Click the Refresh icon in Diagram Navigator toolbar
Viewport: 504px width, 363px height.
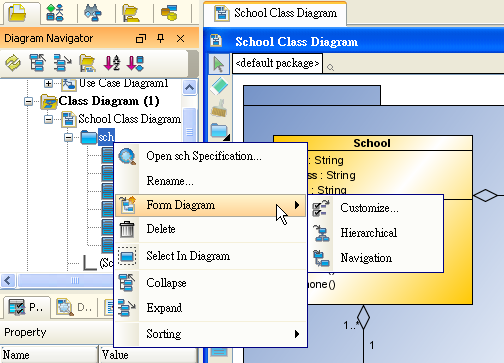[13, 63]
